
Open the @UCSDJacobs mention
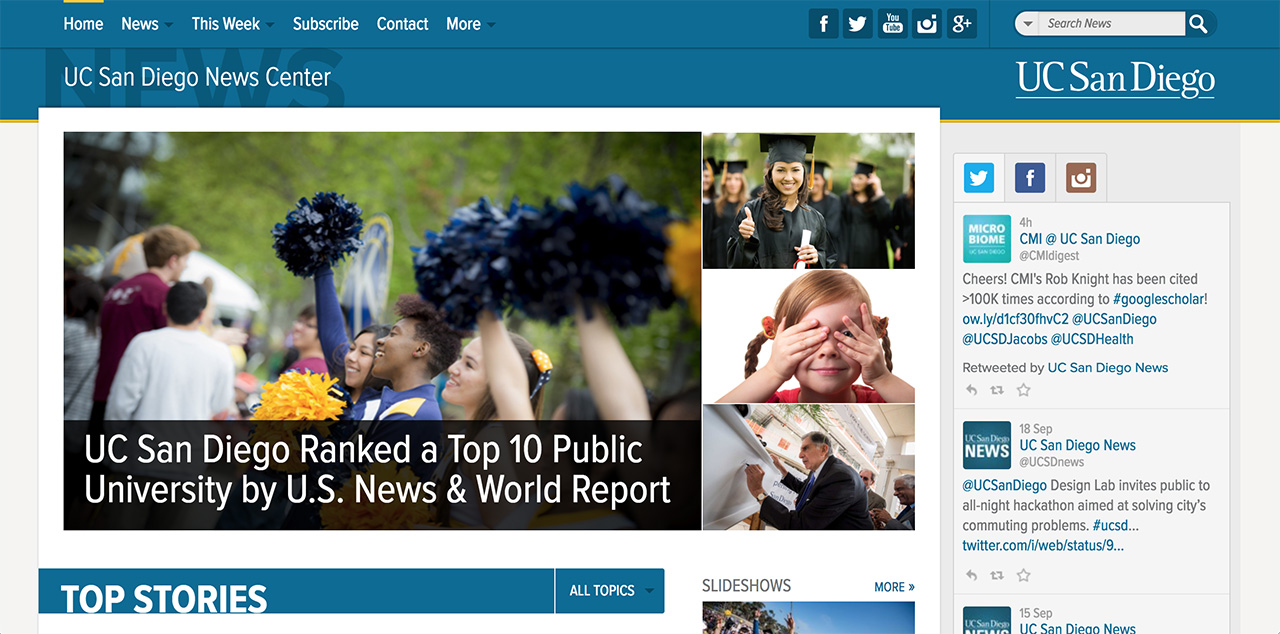point(1004,339)
